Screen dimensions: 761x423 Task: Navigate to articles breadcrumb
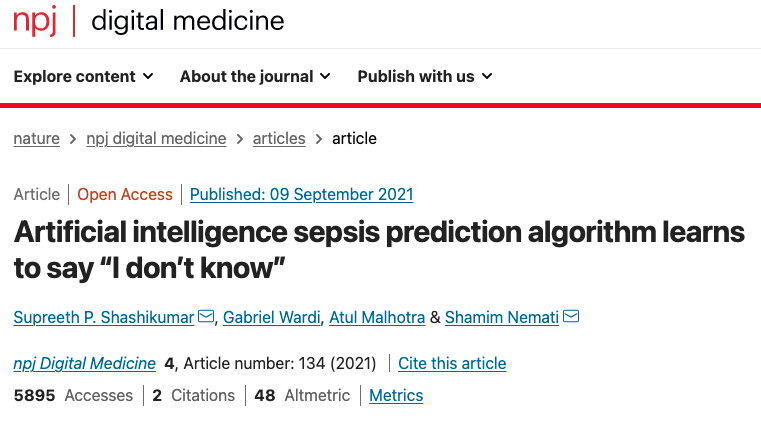tap(279, 138)
